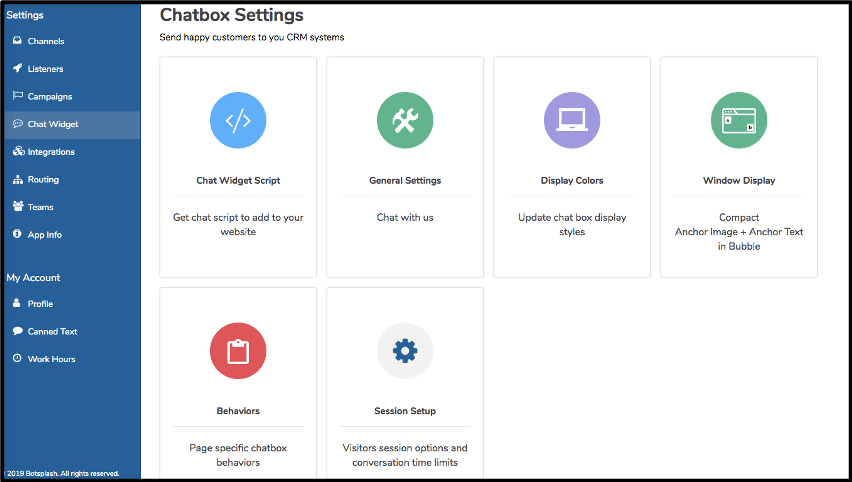Open the Behaviors card title

238,411
